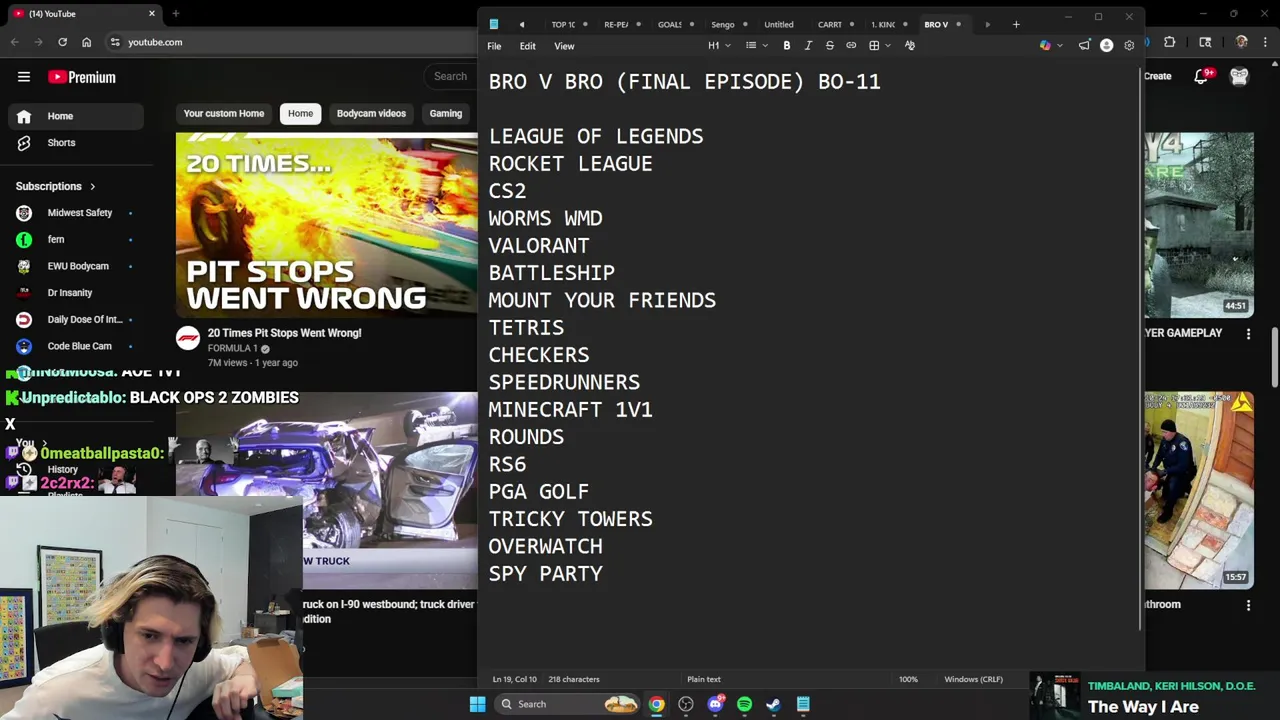Open Steam from the taskbar

coord(773,704)
